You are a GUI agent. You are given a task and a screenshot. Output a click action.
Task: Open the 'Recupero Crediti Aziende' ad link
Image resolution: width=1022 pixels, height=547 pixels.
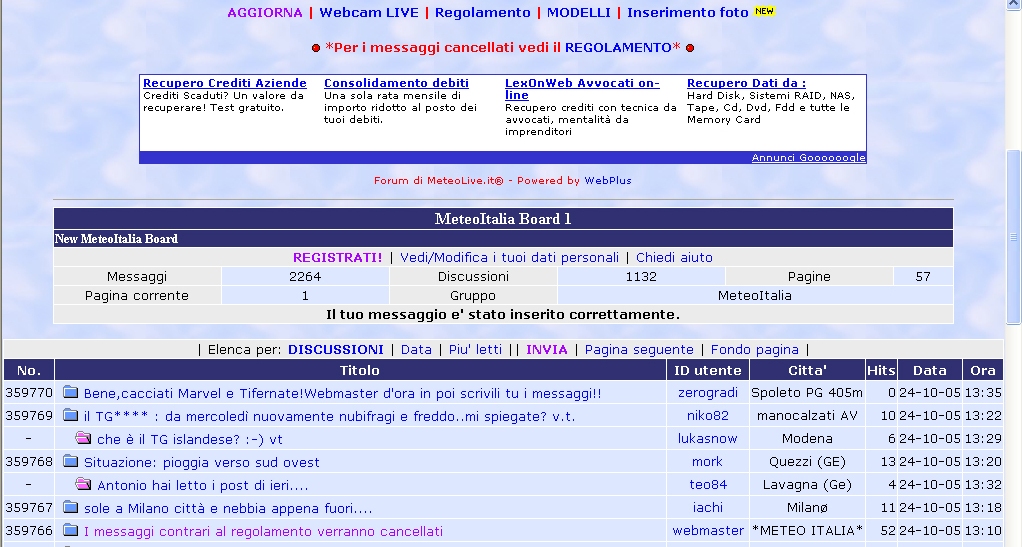pos(225,83)
